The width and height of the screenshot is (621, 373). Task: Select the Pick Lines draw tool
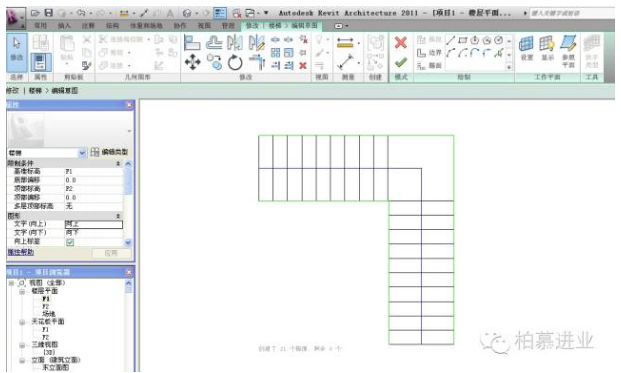tap(499, 53)
